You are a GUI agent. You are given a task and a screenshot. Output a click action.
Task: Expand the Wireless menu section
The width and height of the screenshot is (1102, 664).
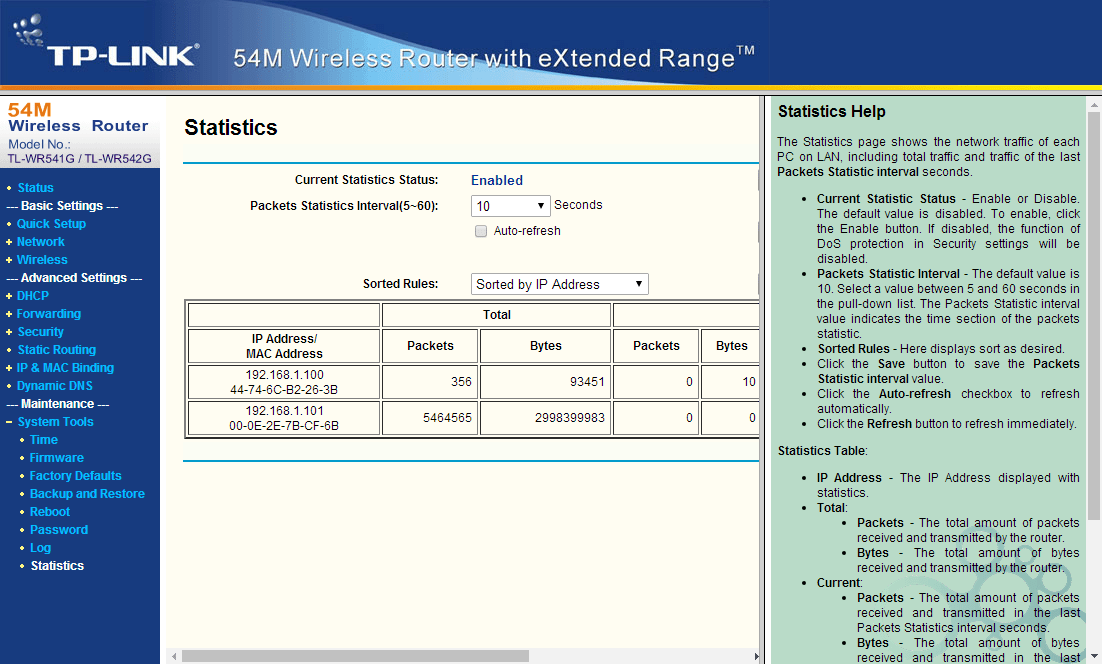tap(42, 260)
